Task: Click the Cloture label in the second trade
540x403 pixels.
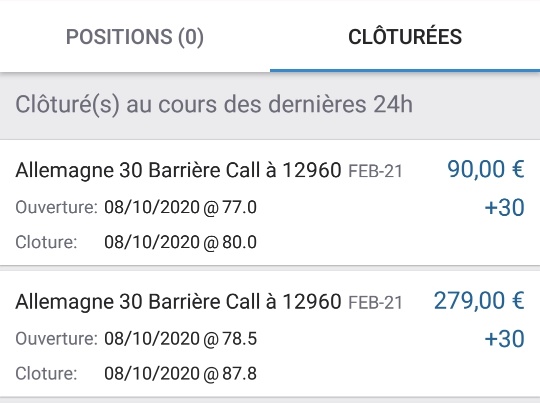Action: point(46,373)
